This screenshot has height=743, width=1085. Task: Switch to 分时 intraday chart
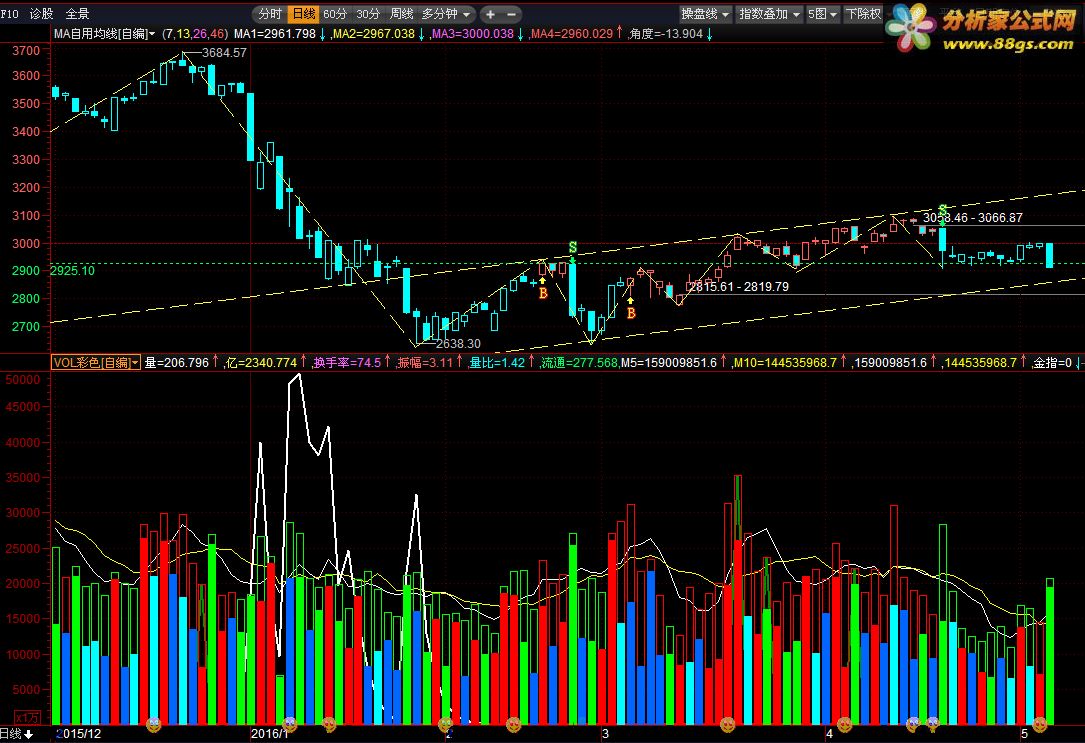(x=270, y=14)
